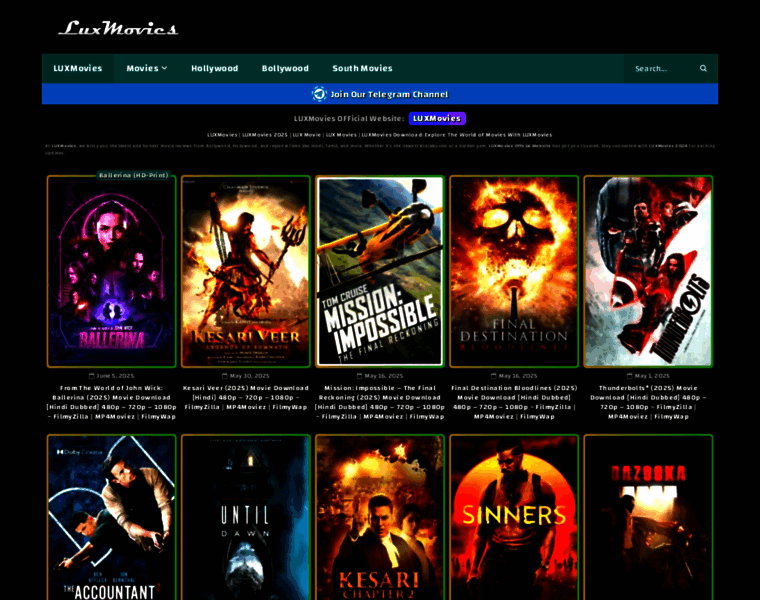Open the Until Dawn poster thumbnail
Screen dimensions: 760x600
[x=246, y=518]
